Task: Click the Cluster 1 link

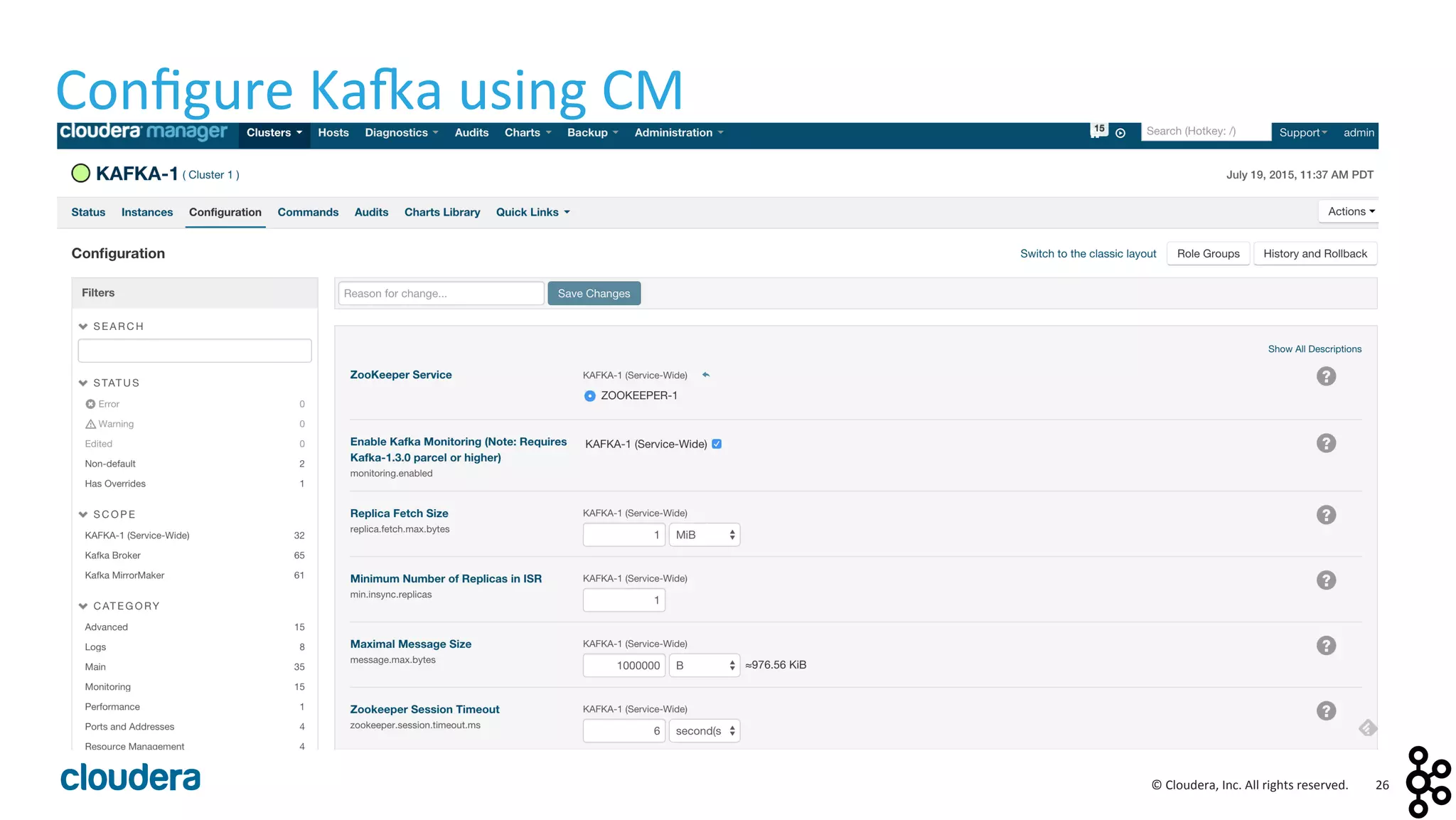Action: pyautogui.click(x=210, y=175)
